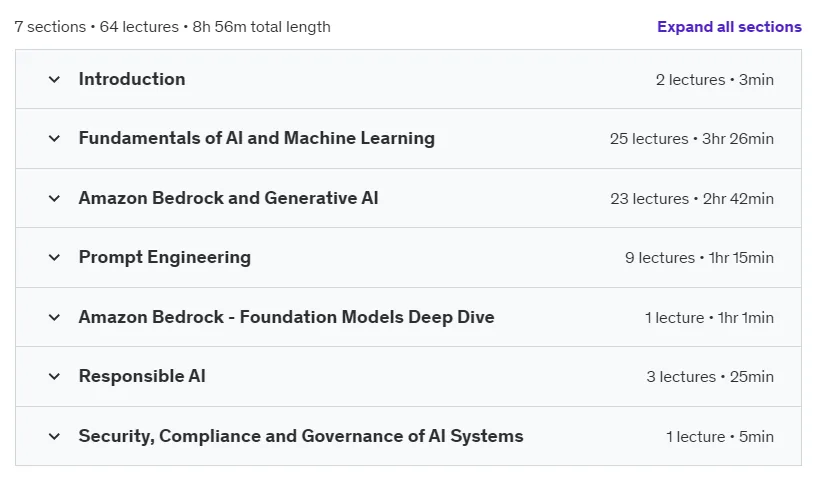Image resolution: width=816 pixels, height=479 pixels.
Task: Open Fundamentals of AI and Machine Learning title
Action: coord(257,138)
